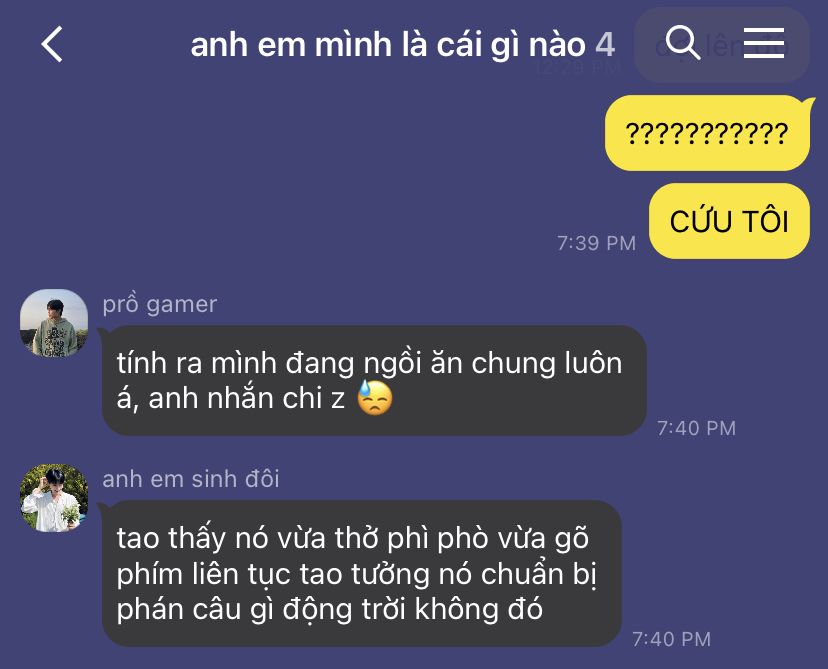828x669 pixels.
Task: Tap the sweating face emoji
Action: (375, 397)
